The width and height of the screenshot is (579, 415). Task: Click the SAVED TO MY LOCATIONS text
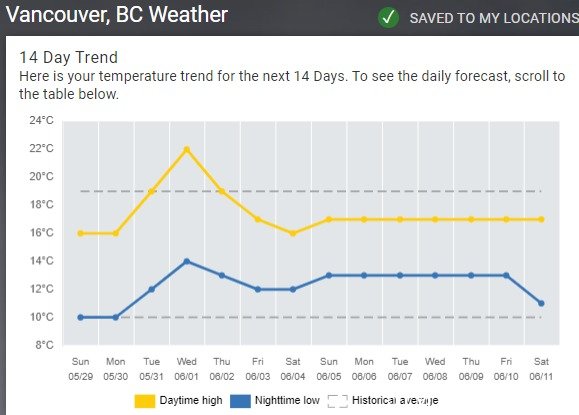pyautogui.click(x=494, y=18)
